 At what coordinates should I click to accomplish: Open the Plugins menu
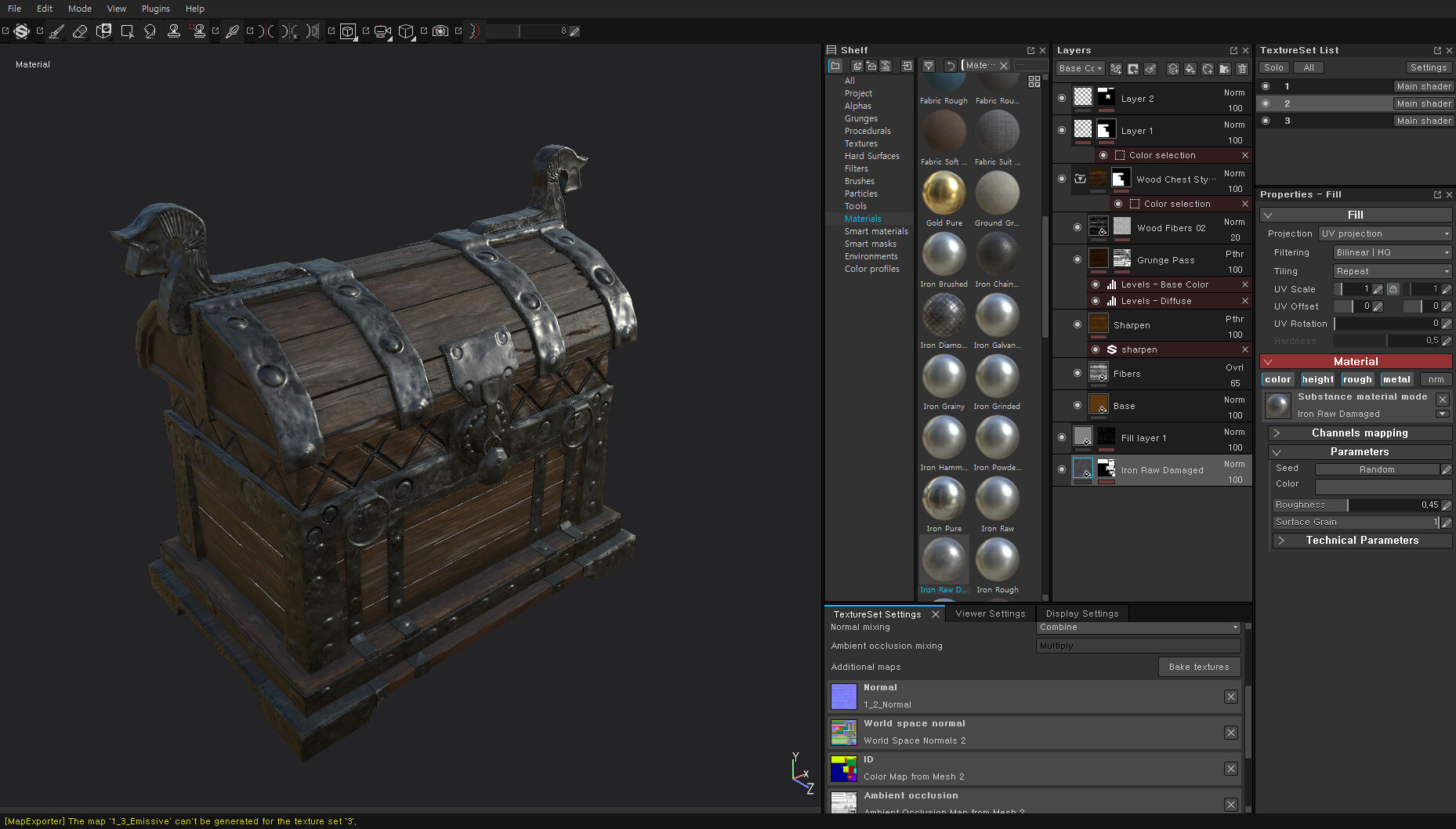pyautogui.click(x=155, y=9)
